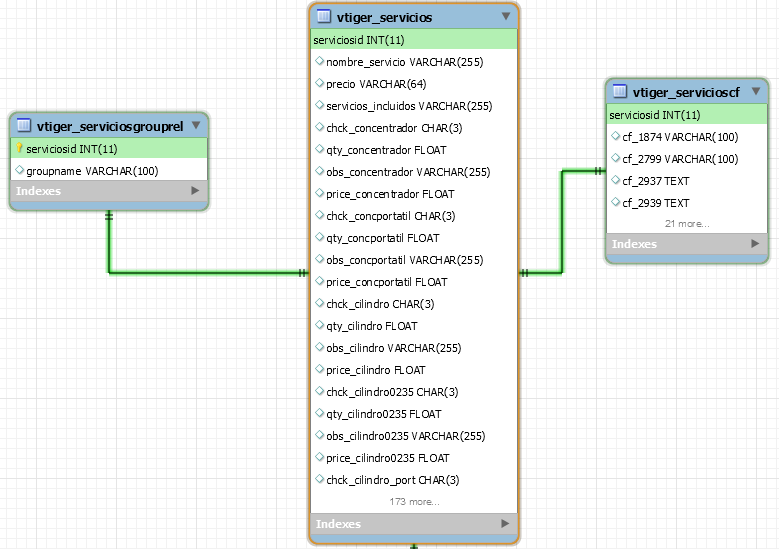Screen dimensions: 779x549
Task: Select serviciosid INT(11) row in vtiger_serviciosgrouprel
Action: coord(109,149)
